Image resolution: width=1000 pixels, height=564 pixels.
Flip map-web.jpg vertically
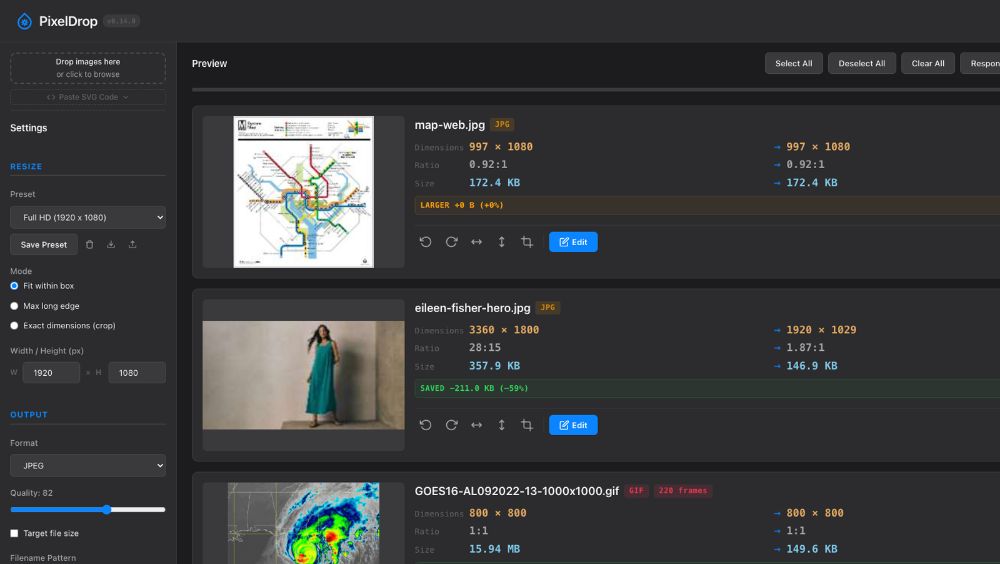coord(502,242)
